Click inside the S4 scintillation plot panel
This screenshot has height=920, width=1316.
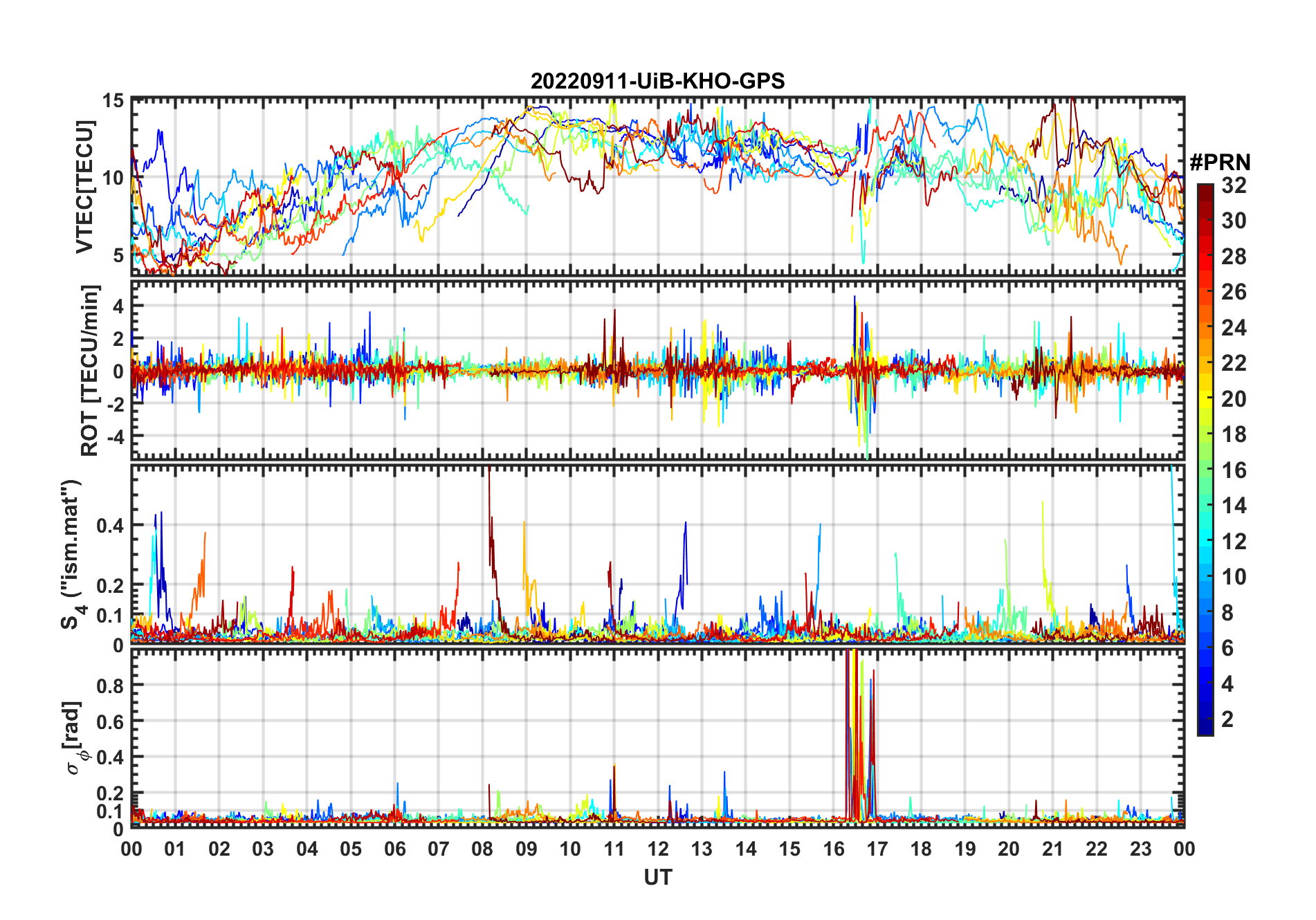point(657,553)
